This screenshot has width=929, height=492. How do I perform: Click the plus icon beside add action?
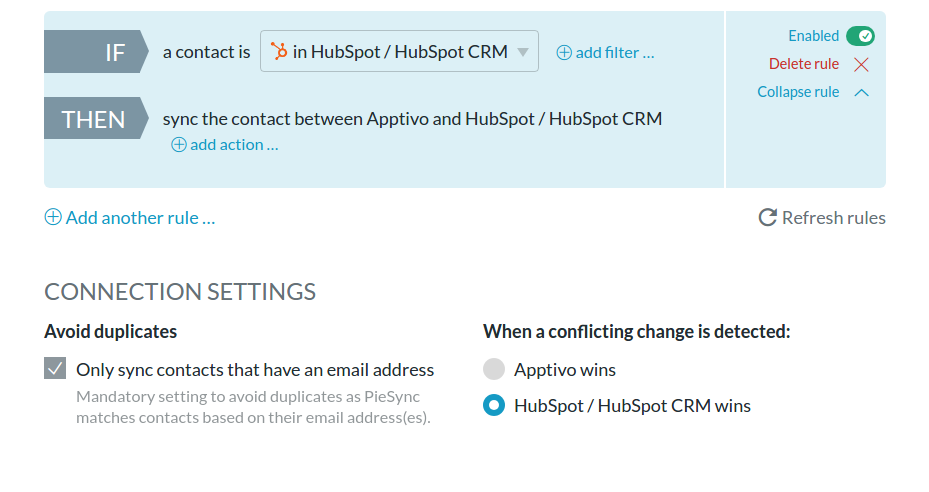[x=179, y=145]
